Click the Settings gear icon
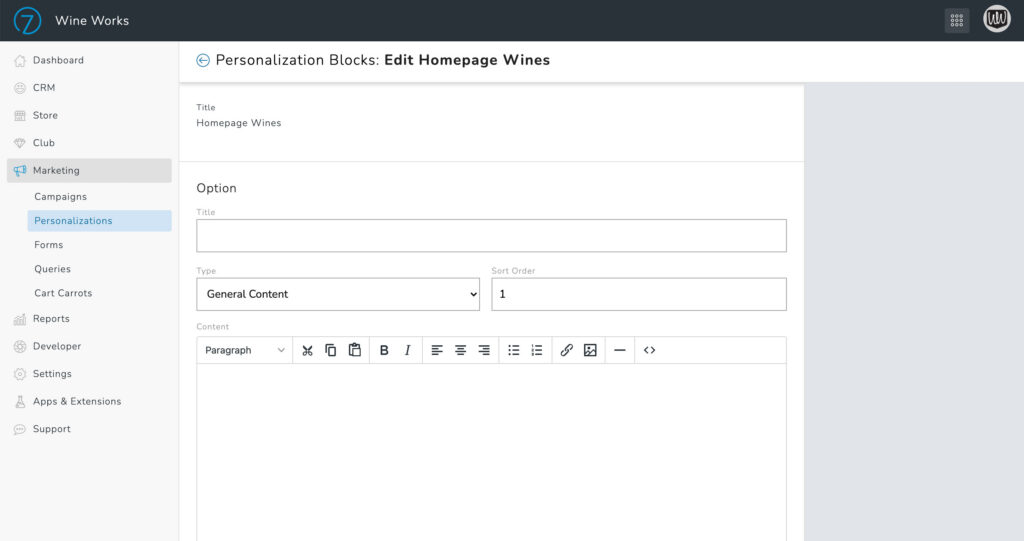This screenshot has height=541, width=1024. coord(20,374)
